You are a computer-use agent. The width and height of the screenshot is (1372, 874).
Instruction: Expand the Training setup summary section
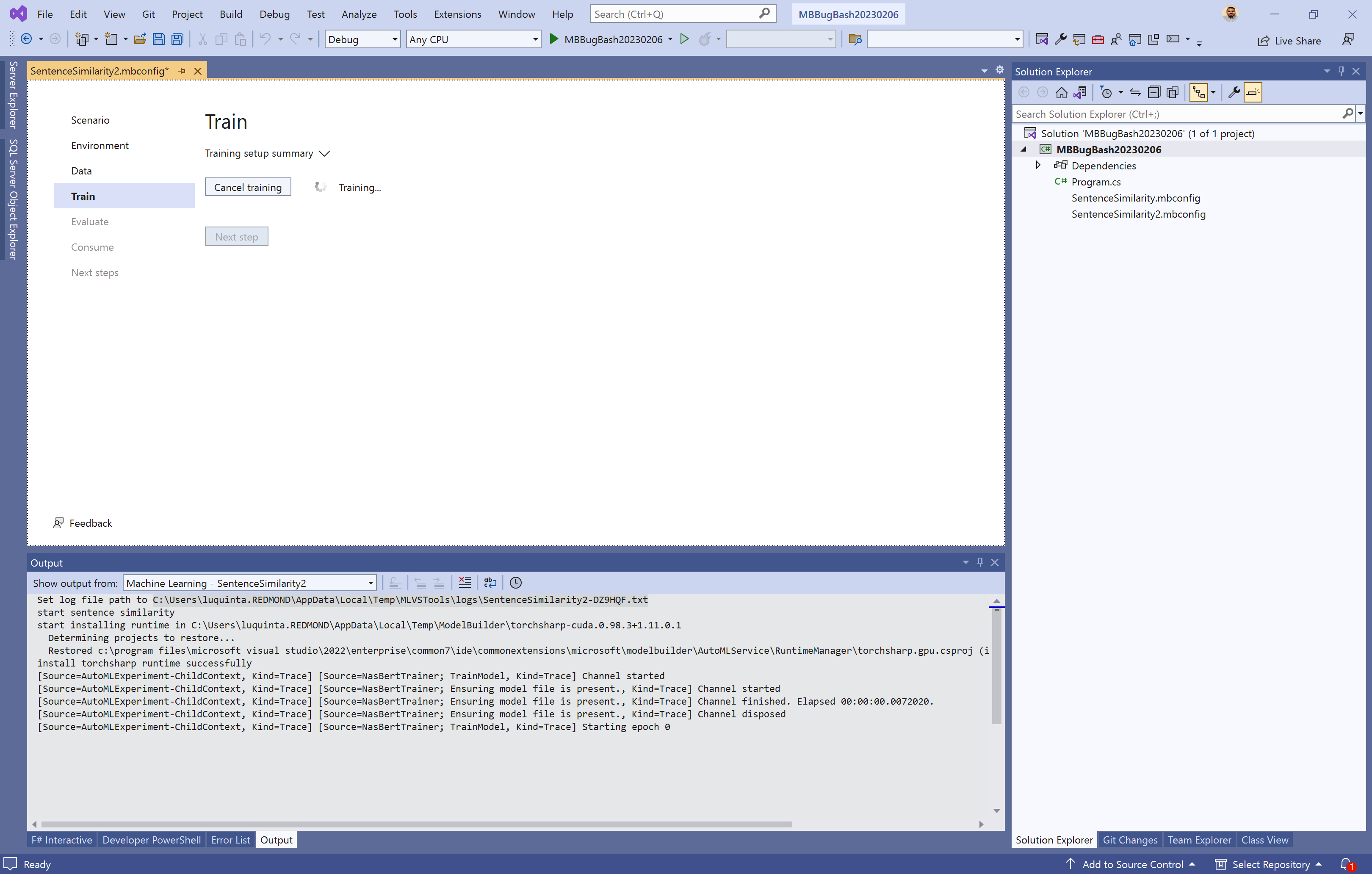click(x=324, y=153)
